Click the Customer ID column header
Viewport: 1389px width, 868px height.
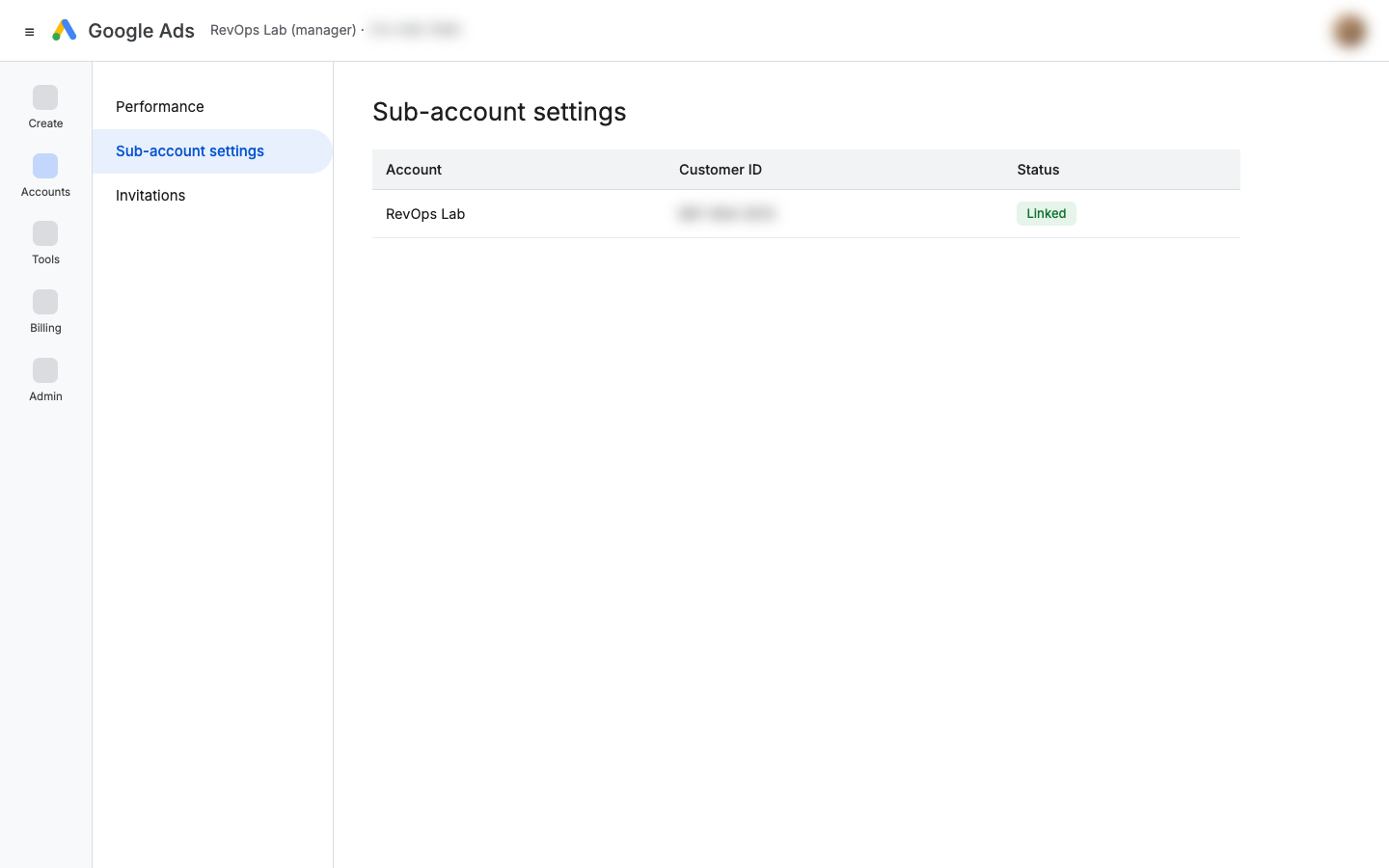(721, 170)
